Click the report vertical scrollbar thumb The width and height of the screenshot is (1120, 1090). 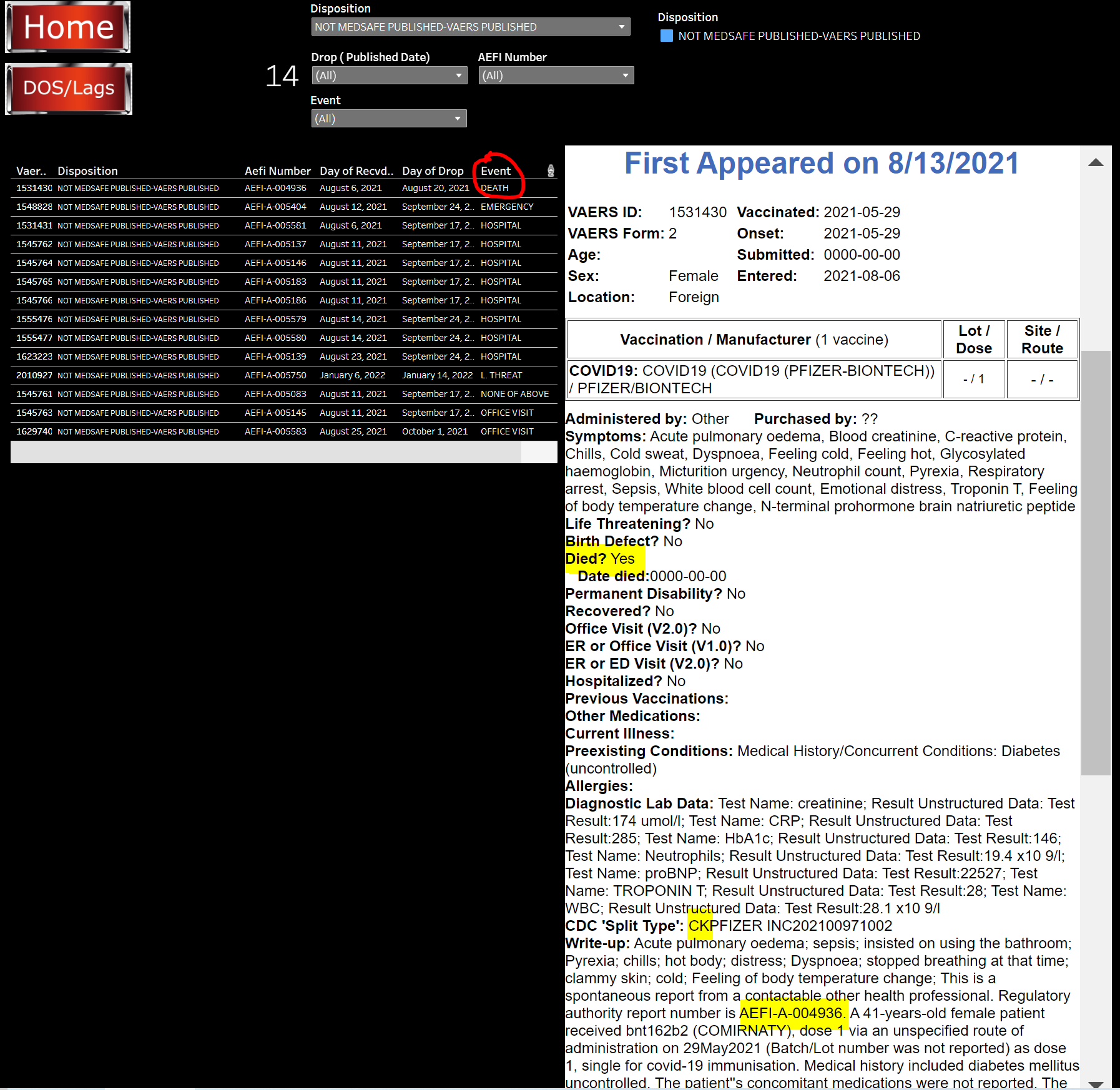click(1096, 563)
